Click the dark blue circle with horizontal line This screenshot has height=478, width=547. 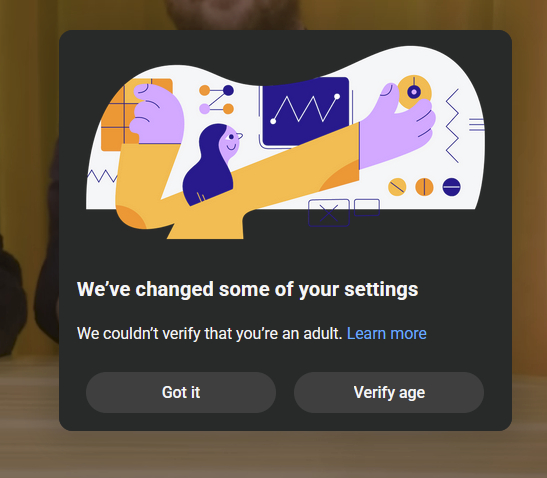click(x=451, y=187)
